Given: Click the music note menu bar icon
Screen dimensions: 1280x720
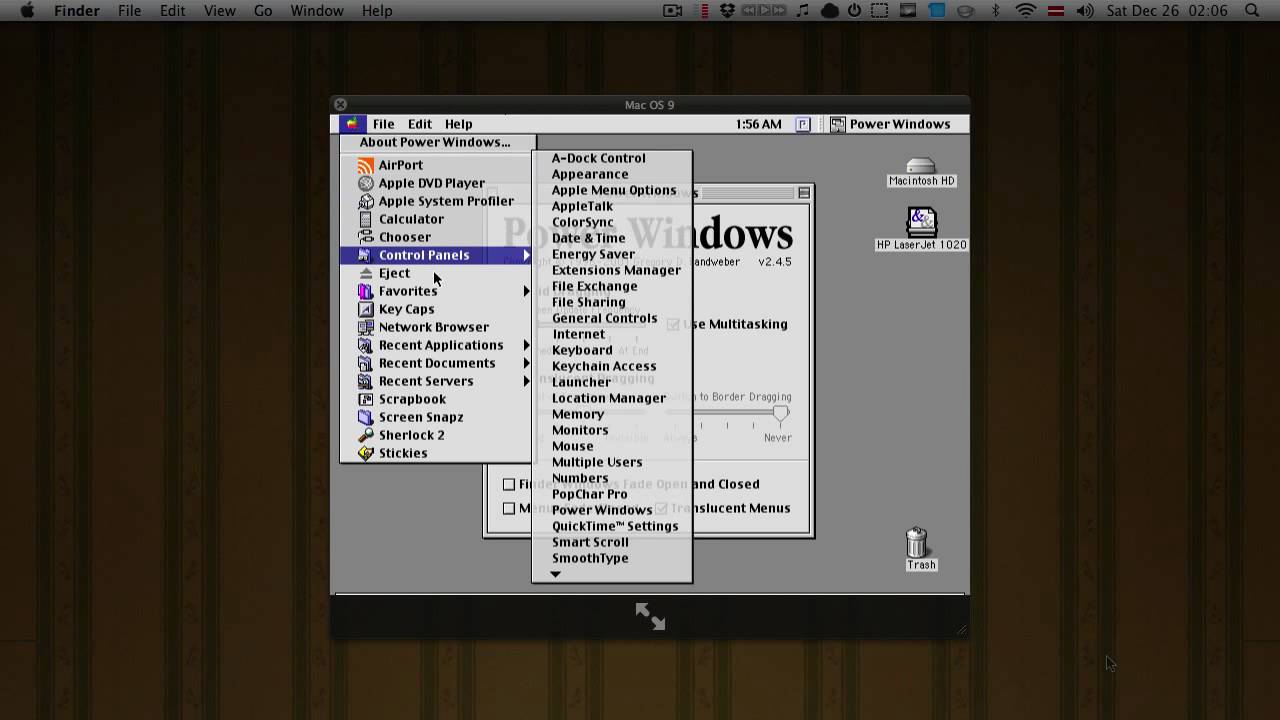Looking at the screenshot, I should [803, 11].
